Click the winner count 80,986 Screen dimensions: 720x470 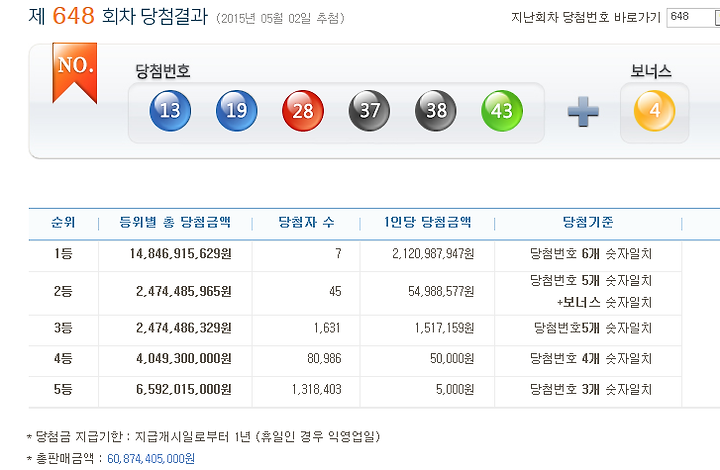tap(324, 358)
